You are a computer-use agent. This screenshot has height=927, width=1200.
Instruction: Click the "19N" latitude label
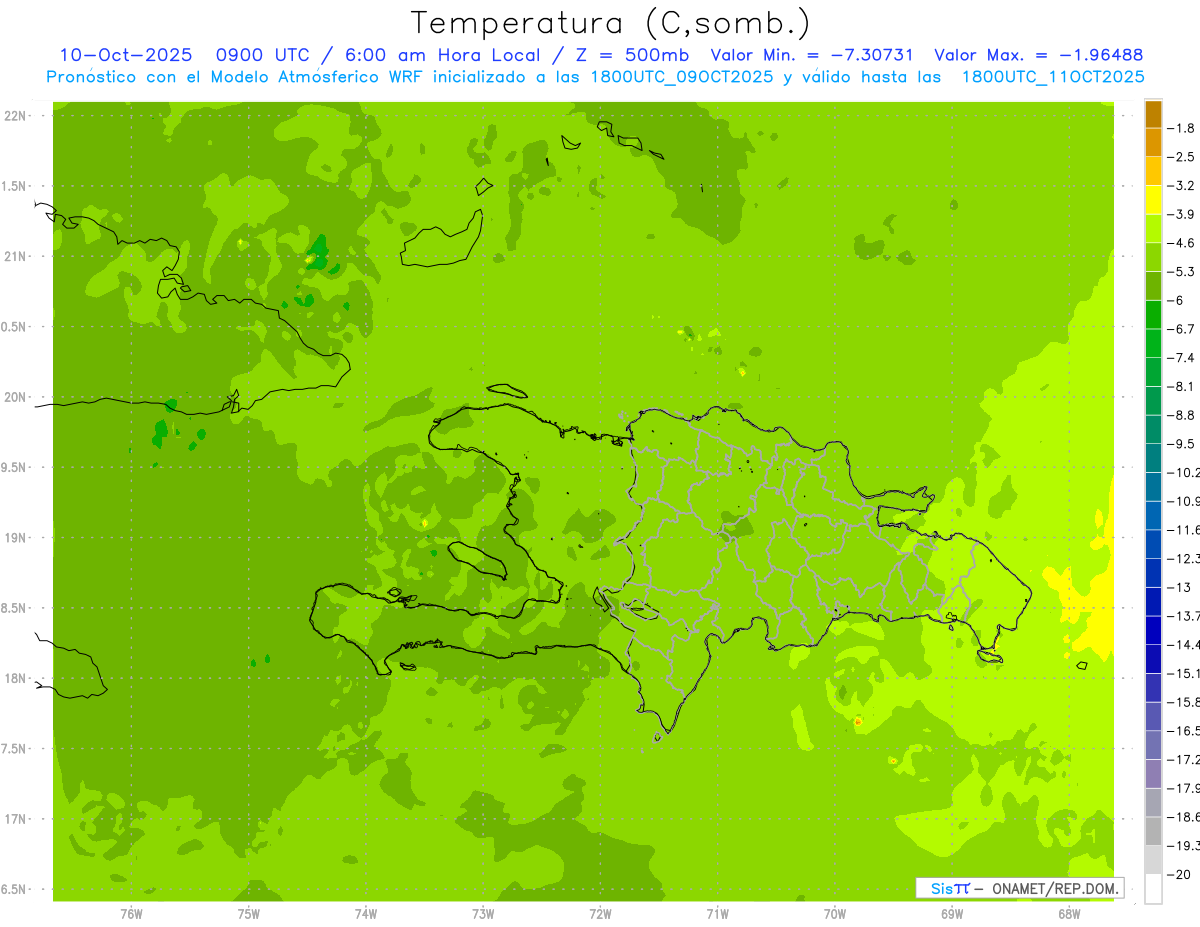[16, 538]
